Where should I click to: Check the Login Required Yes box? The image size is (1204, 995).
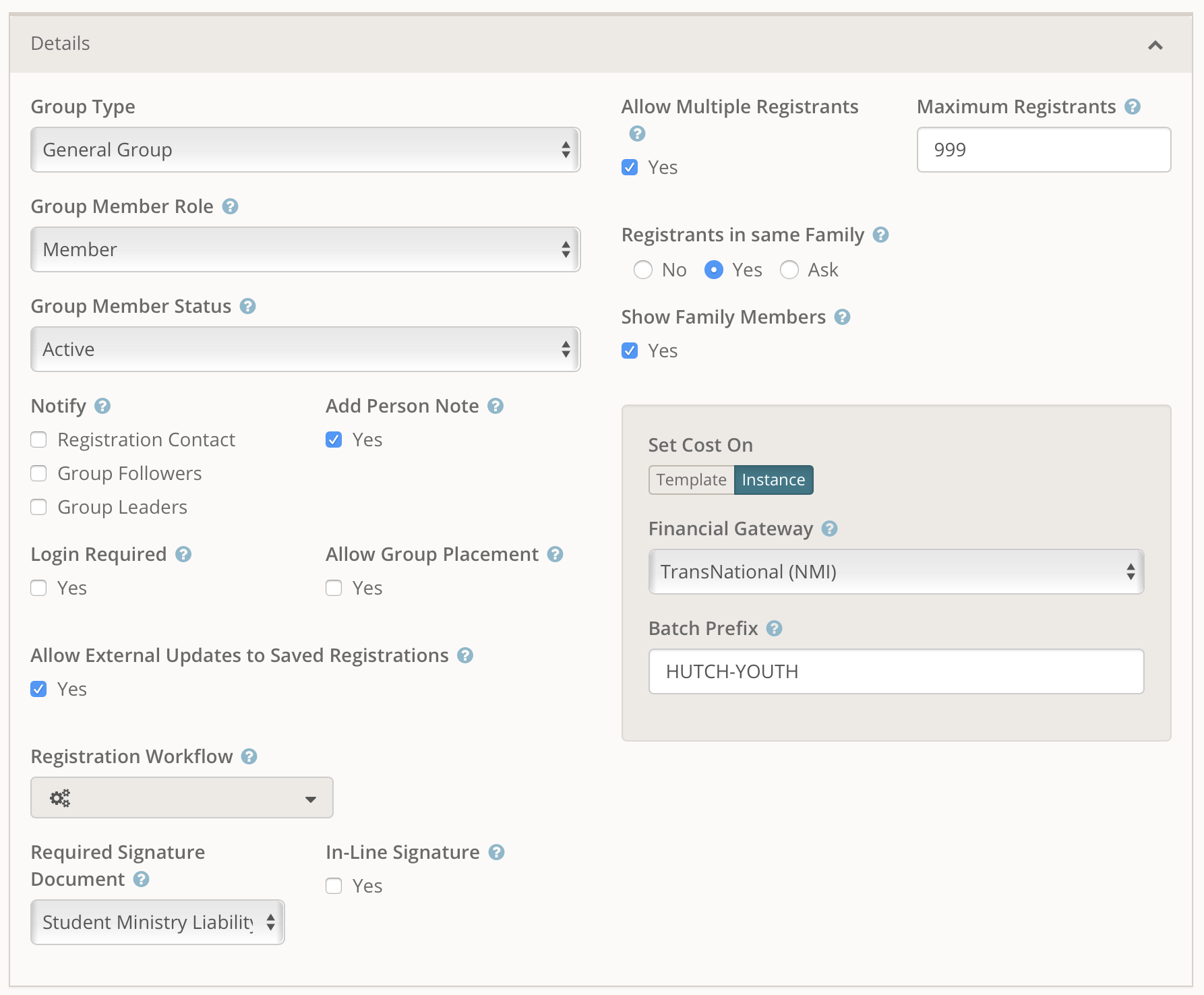[39, 588]
